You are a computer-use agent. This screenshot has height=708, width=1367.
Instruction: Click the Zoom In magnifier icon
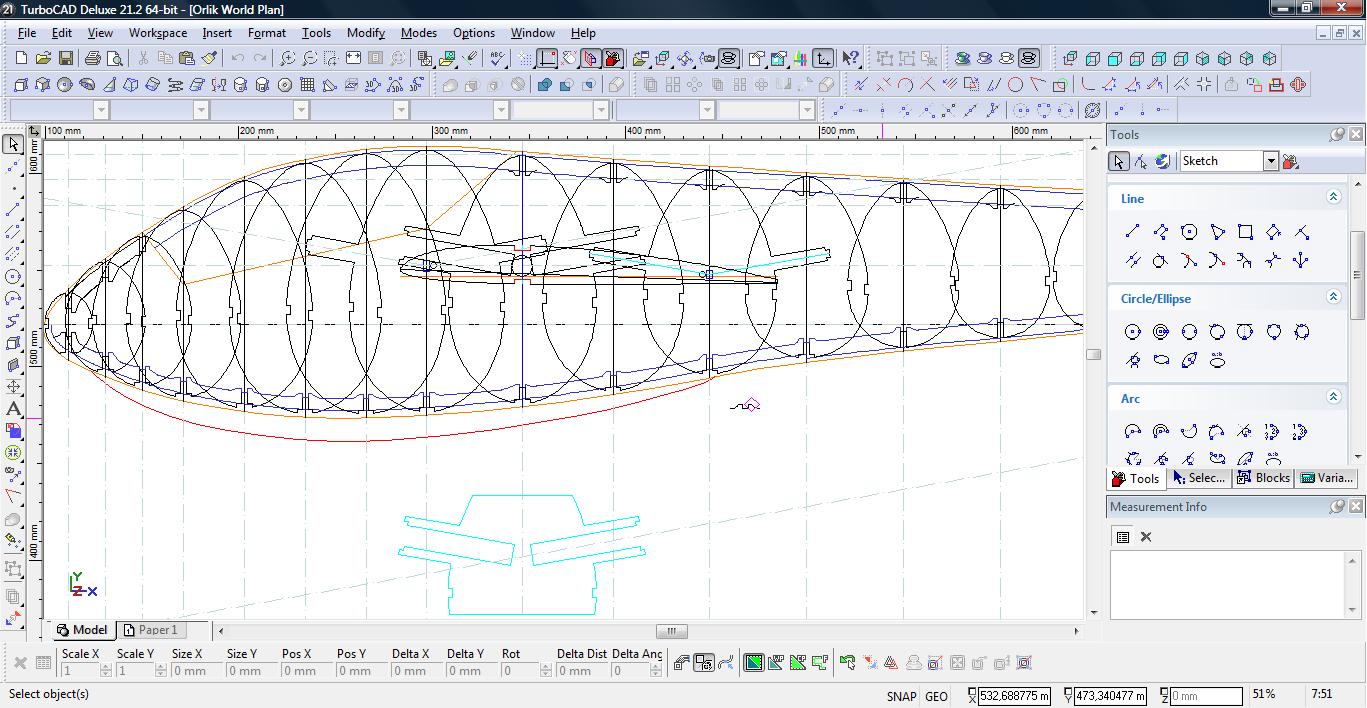coord(287,59)
